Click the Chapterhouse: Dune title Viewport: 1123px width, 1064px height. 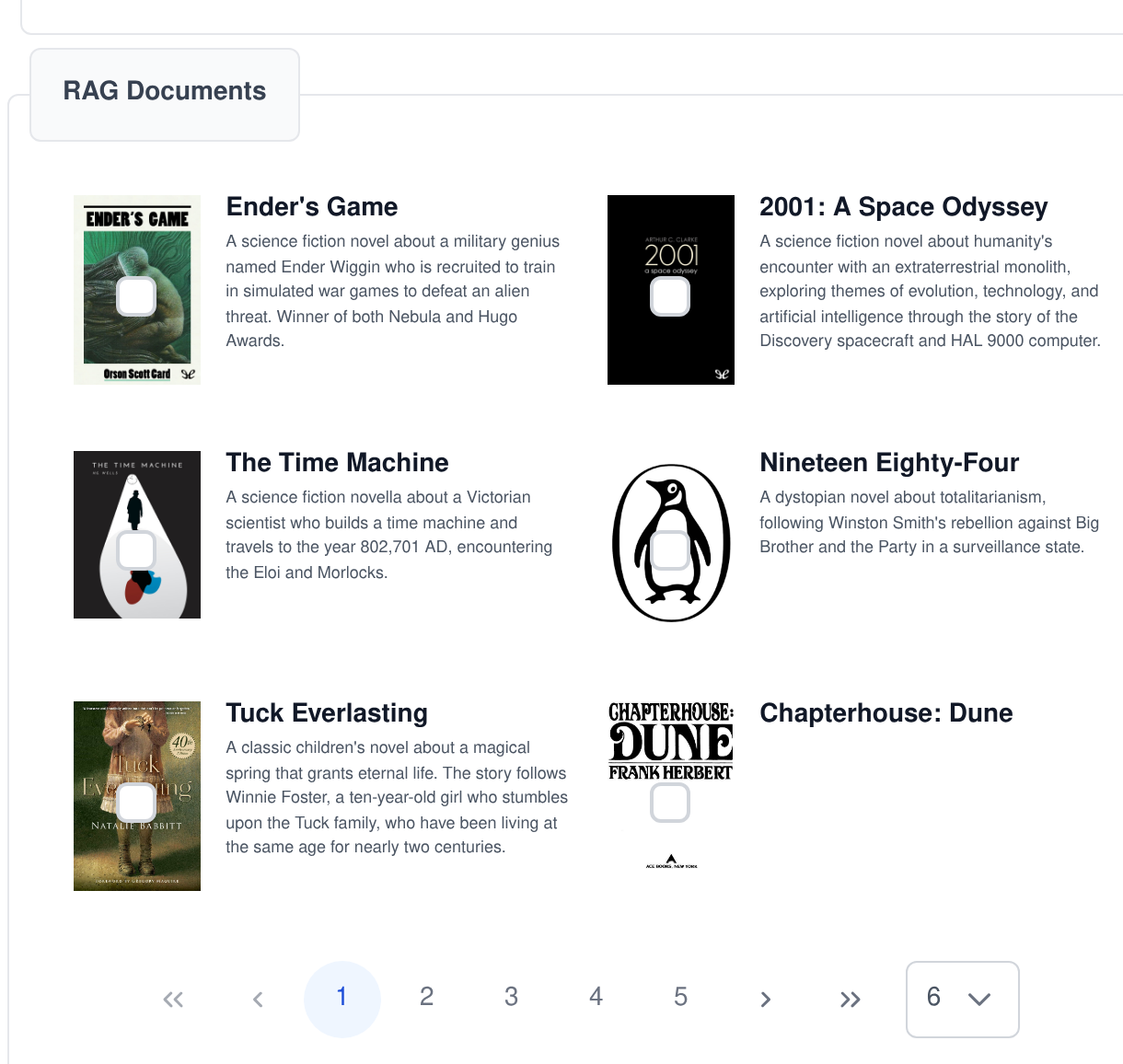(x=886, y=713)
